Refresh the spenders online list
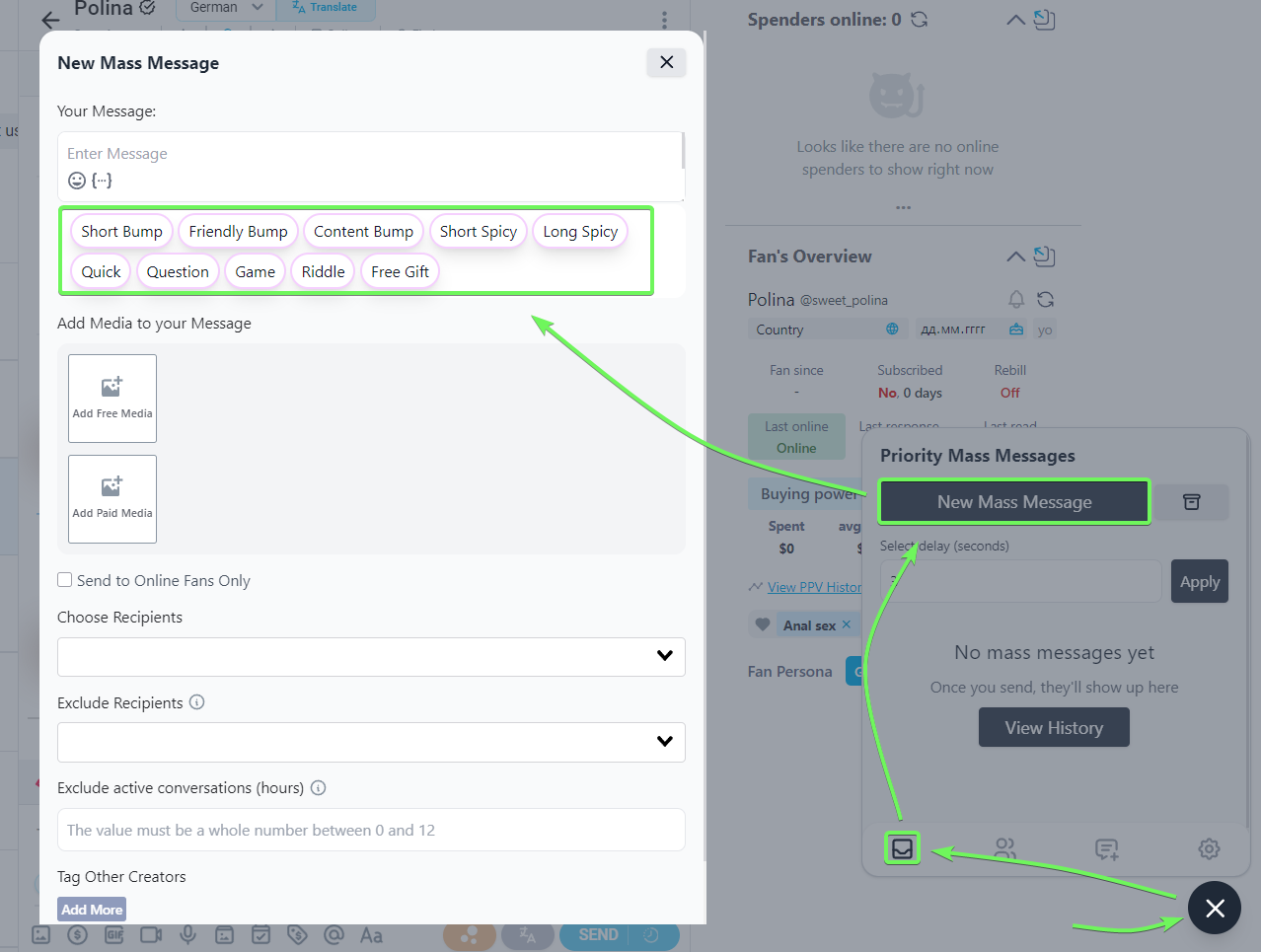Screen dimensions: 1261x952 [920, 20]
